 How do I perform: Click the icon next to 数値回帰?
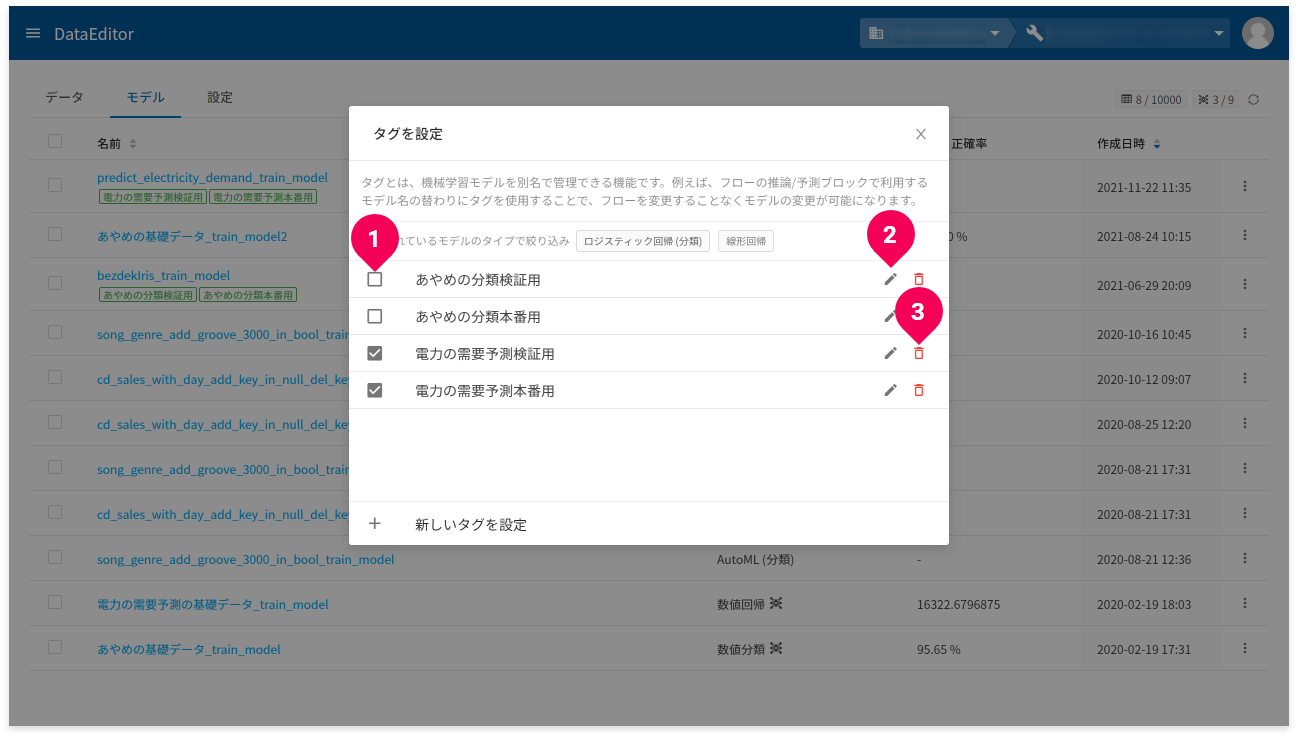pyautogui.click(x=775, y=603)
